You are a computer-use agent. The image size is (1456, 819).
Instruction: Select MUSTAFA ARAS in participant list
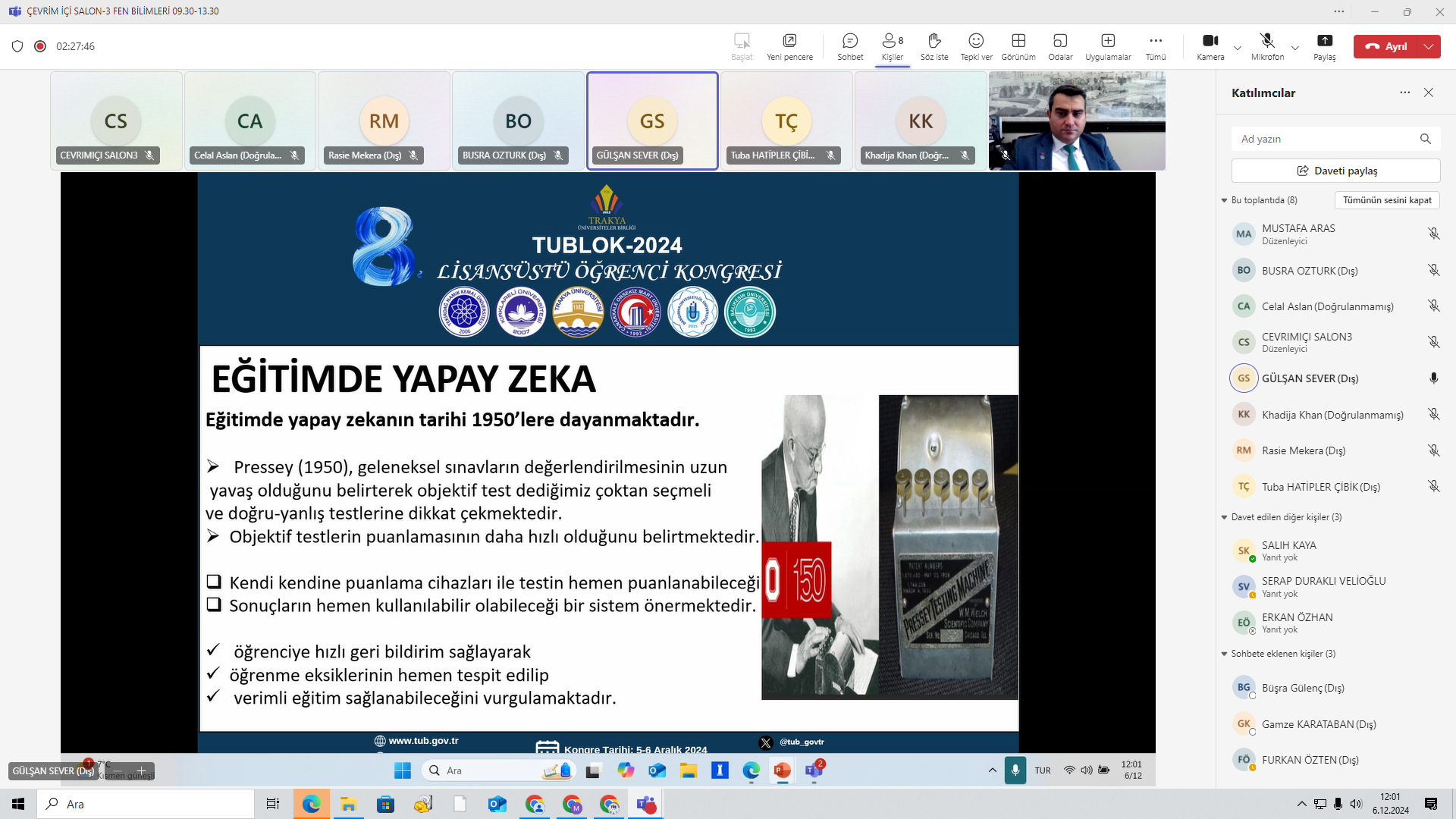(x=1335, y=234)
